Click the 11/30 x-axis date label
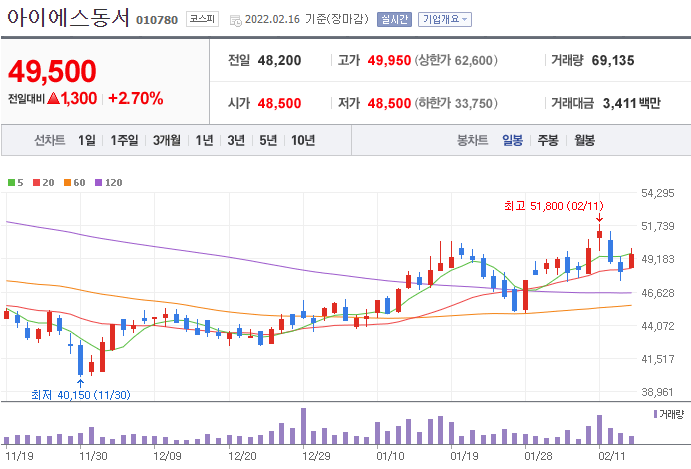This screenshot has height=469, width=691. click(x=93, y=456)
